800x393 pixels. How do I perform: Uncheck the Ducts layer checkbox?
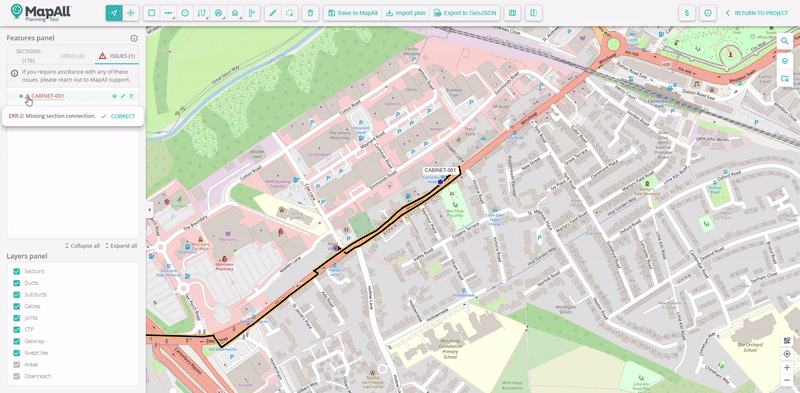16,283
